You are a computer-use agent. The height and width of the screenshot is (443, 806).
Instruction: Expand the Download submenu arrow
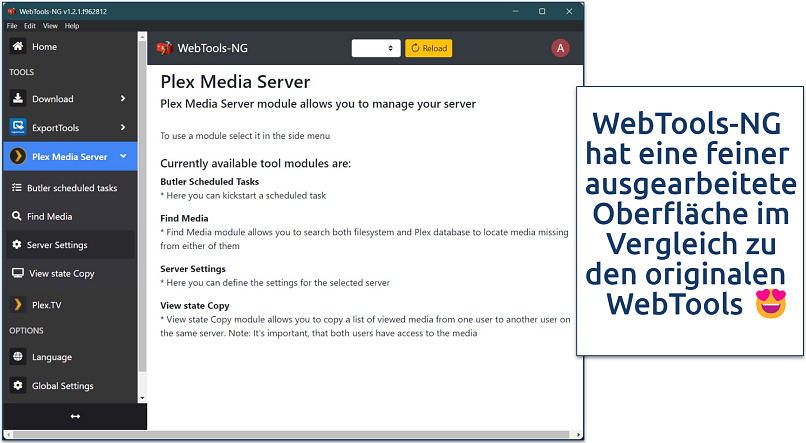coord(123,99)
